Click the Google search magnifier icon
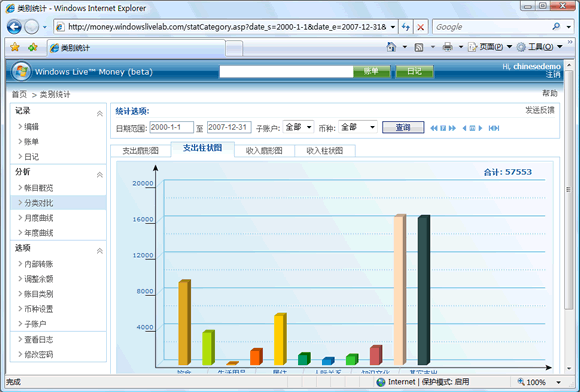Viewport: 580px width, 392px height. pyautogui.click(x=556, y=27)
